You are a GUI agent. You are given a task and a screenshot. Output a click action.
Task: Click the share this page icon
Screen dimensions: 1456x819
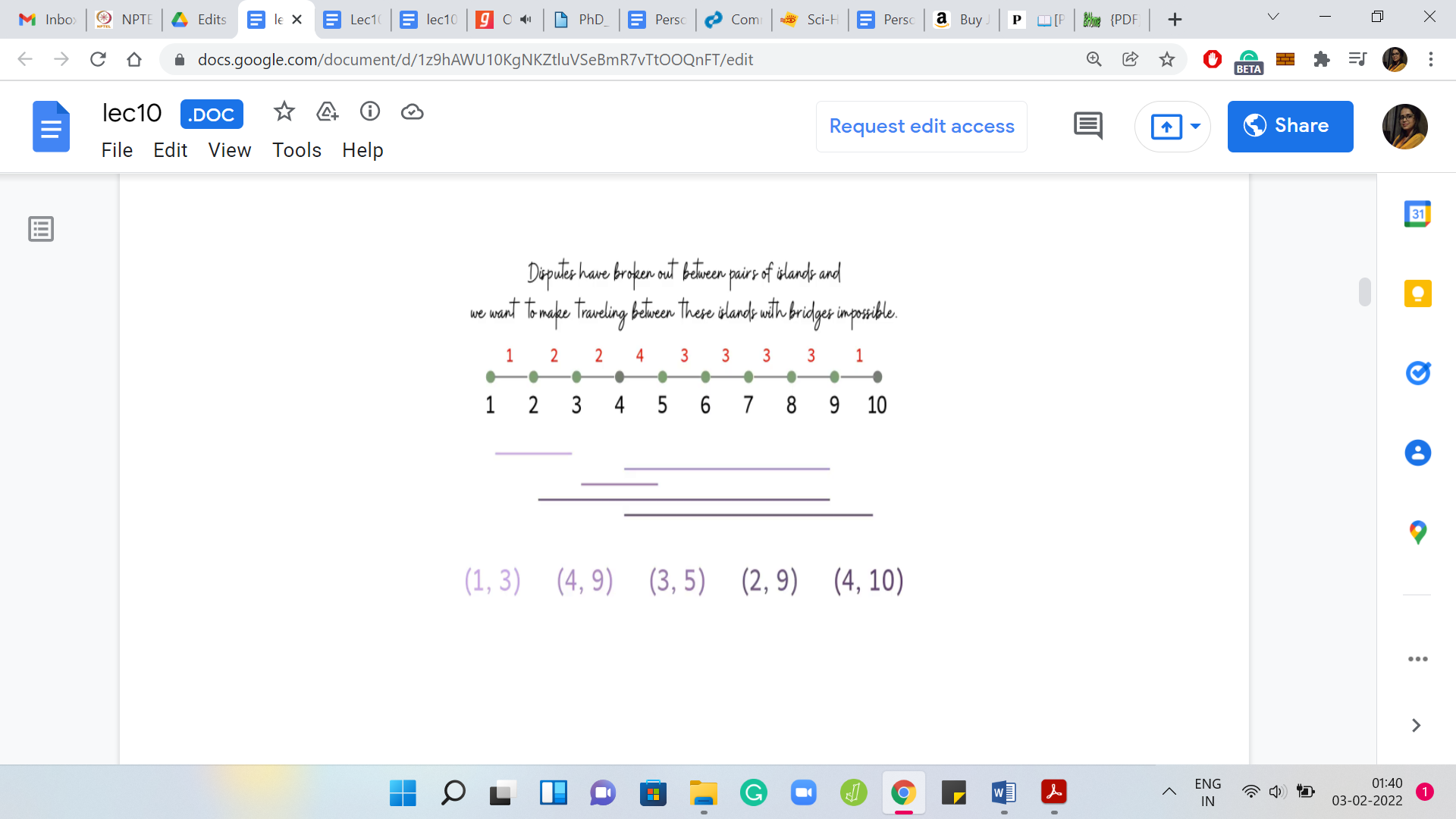point(1130,59)
